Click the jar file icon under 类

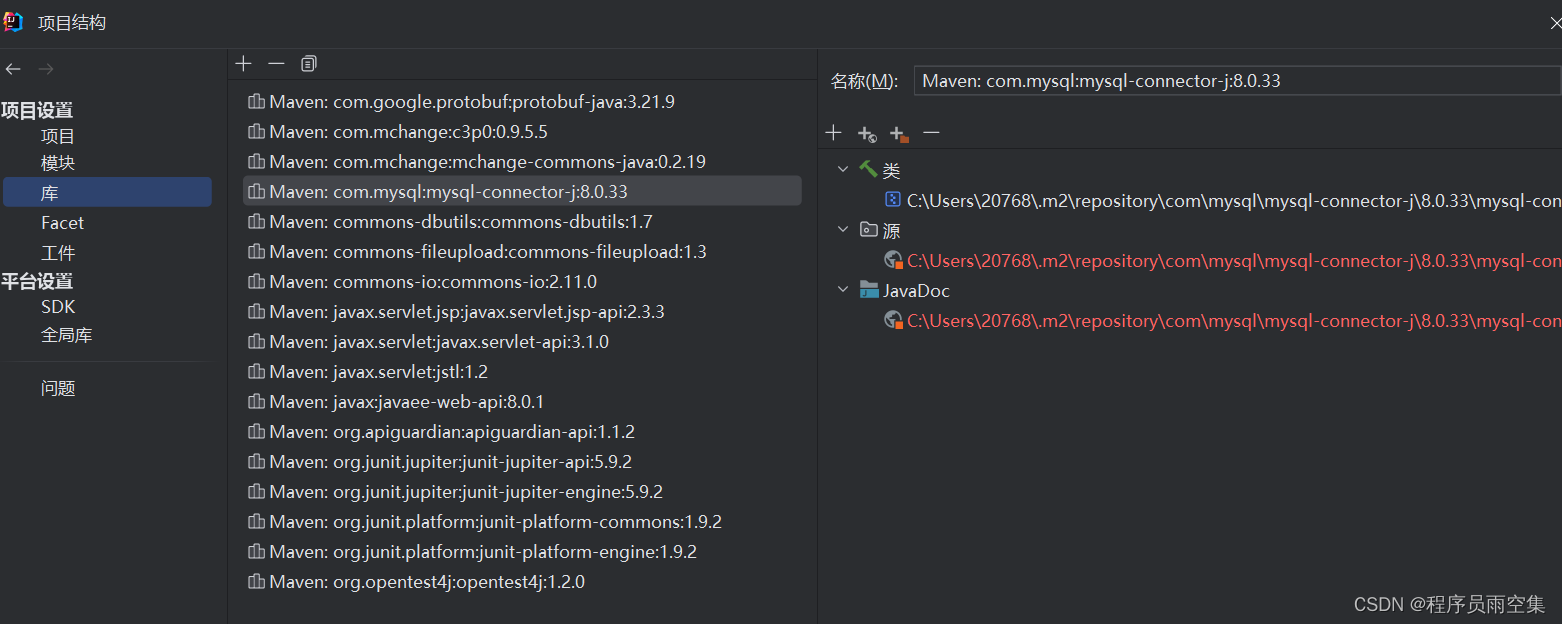click(893, 200)
